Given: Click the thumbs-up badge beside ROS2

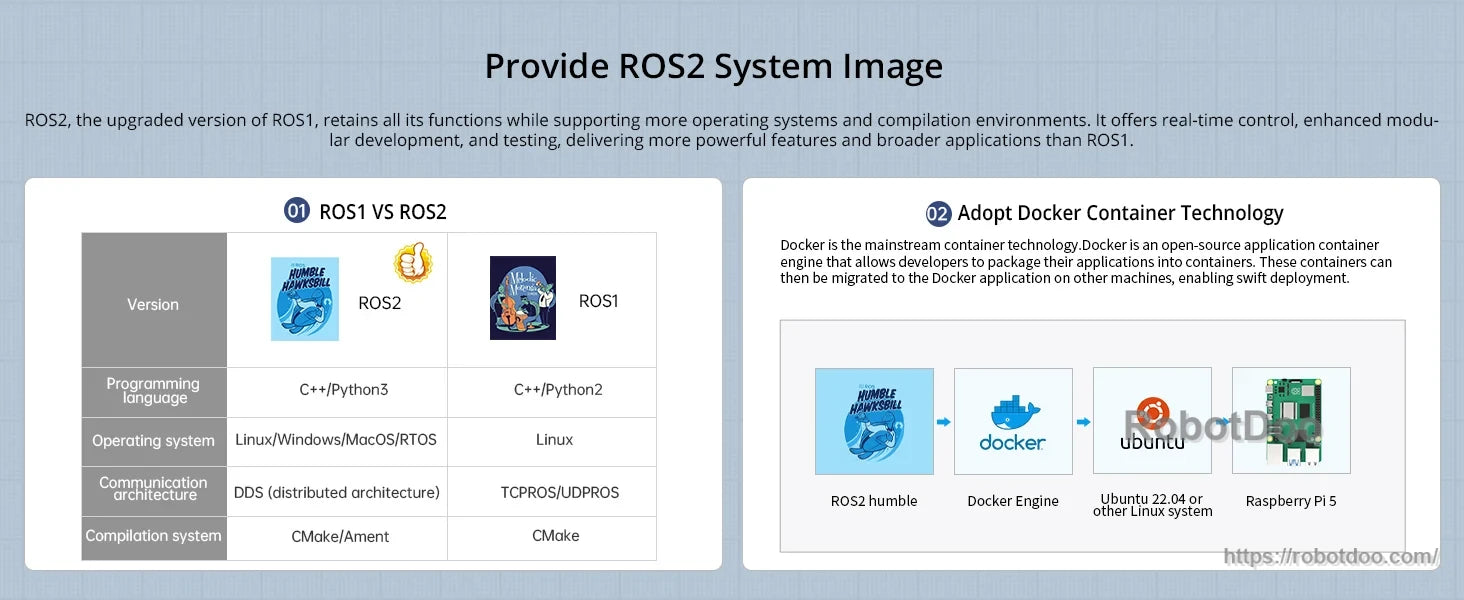Looking at the screenshot, I should click(x=413, y=262).
